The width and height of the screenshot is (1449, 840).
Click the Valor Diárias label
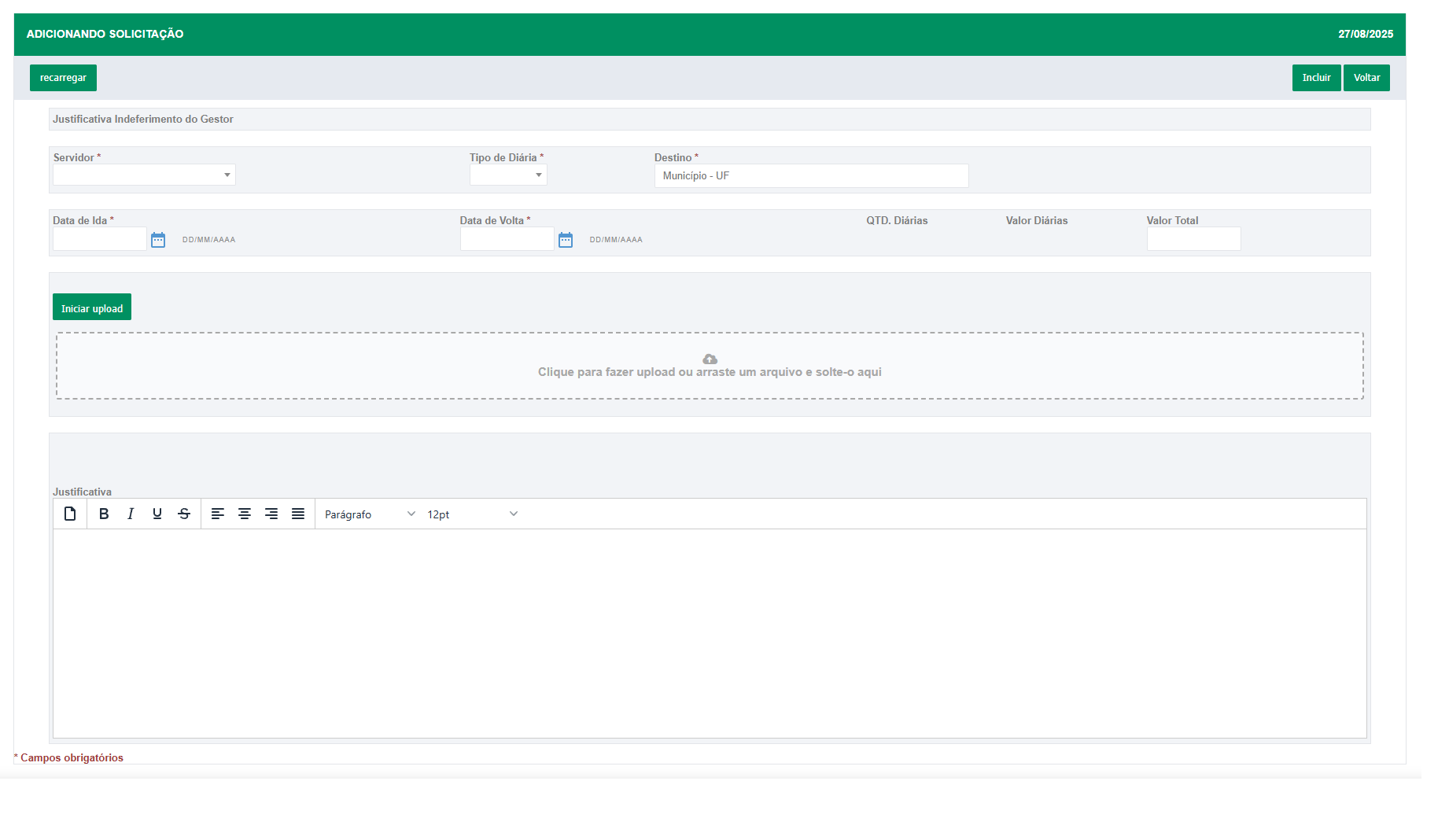[x=1037, y=220]
